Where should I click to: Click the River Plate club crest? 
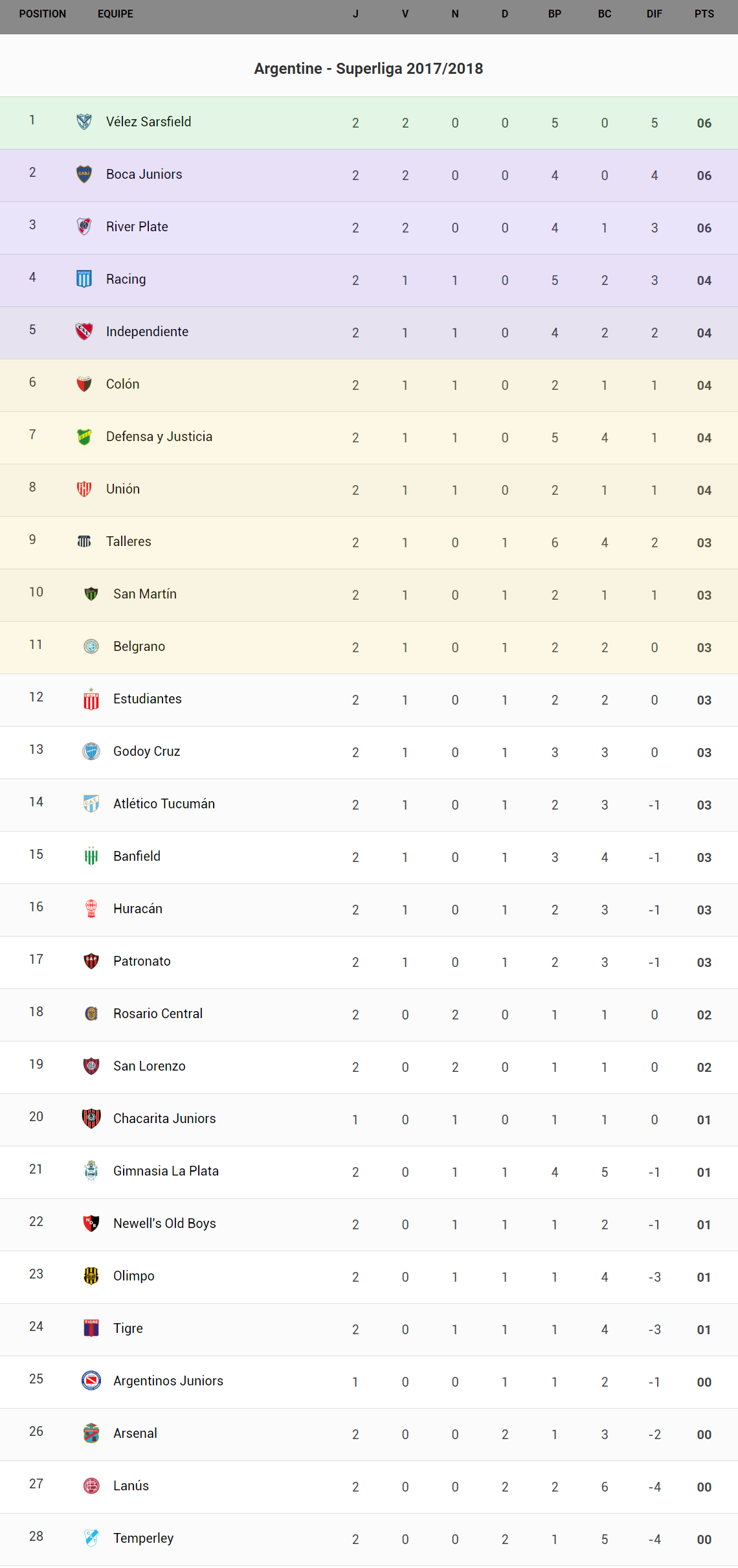point(84,227)
